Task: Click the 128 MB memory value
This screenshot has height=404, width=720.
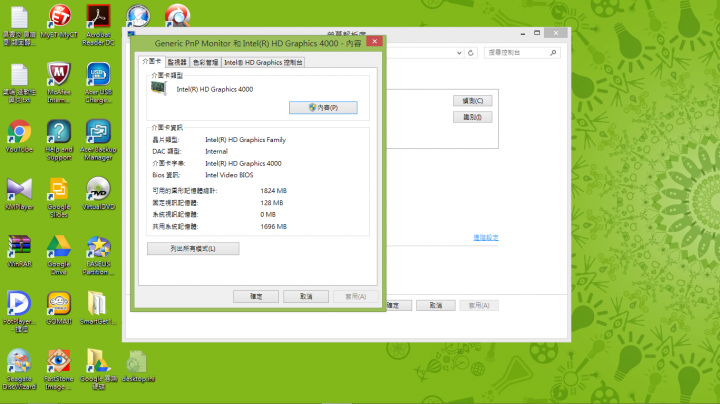Action: tap(272, 202)
